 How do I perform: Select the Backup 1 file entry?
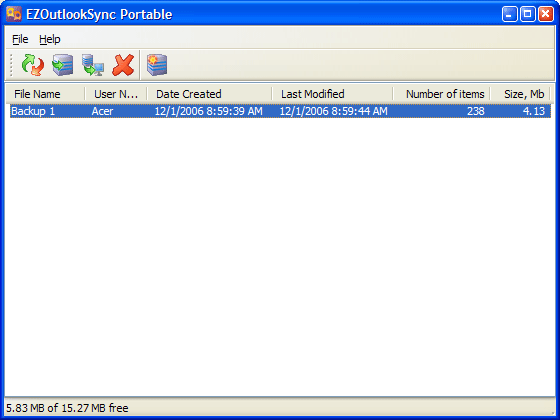(33, 111)
